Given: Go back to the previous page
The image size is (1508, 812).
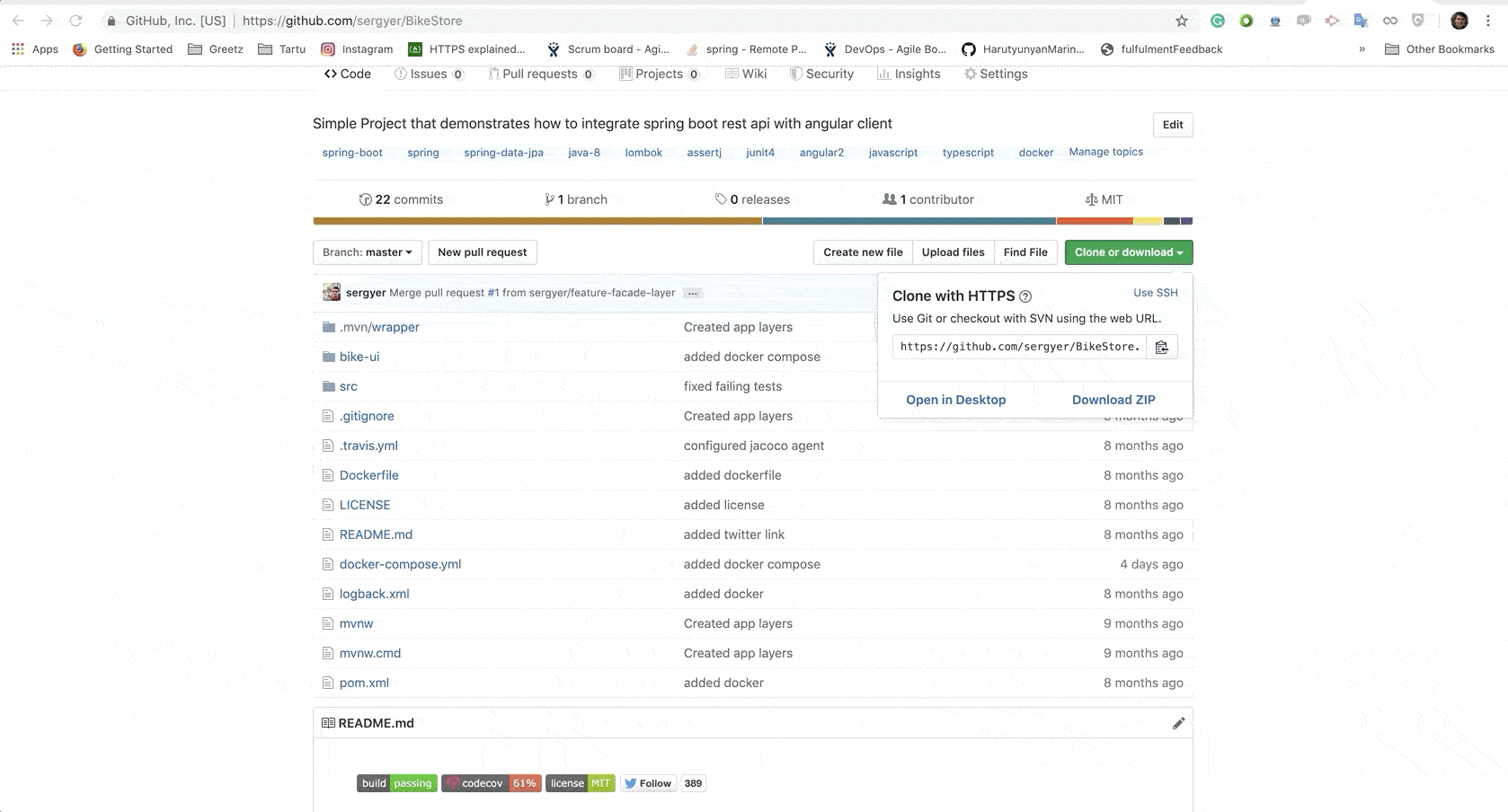Looking at the screenshot, I should tap(18, 21).
